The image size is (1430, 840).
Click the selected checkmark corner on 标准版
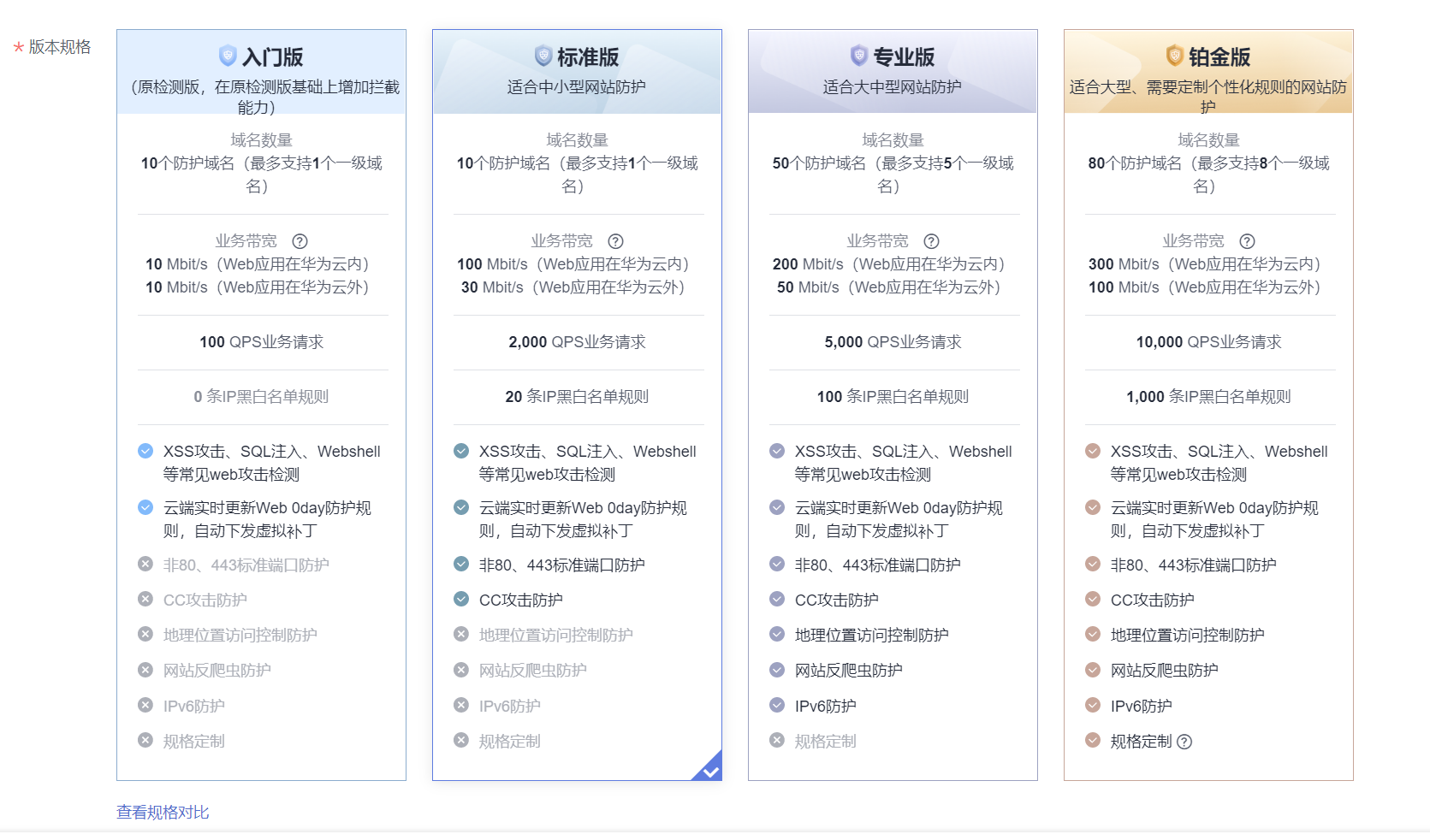coord(710,770)
